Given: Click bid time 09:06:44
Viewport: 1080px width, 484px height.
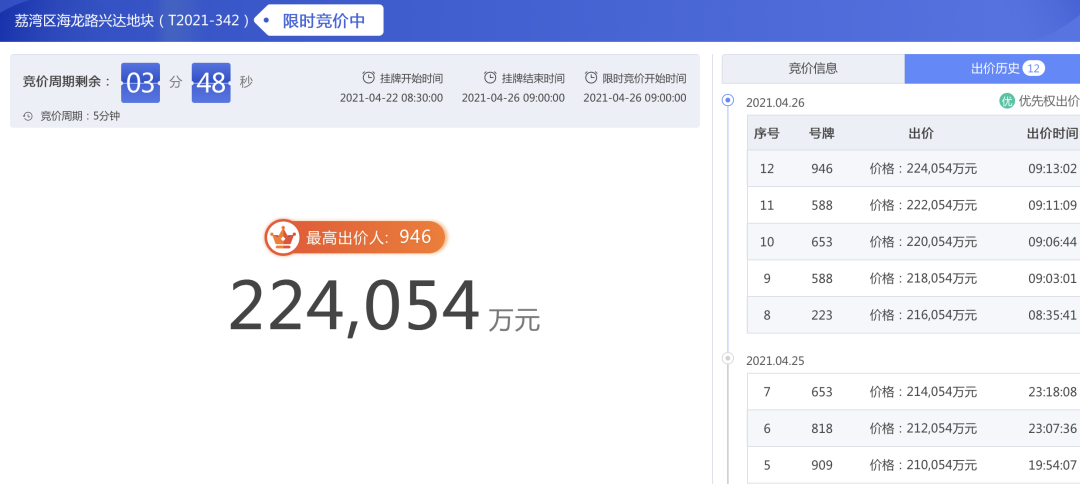Looking at the screenshot, I should 1052,242.
